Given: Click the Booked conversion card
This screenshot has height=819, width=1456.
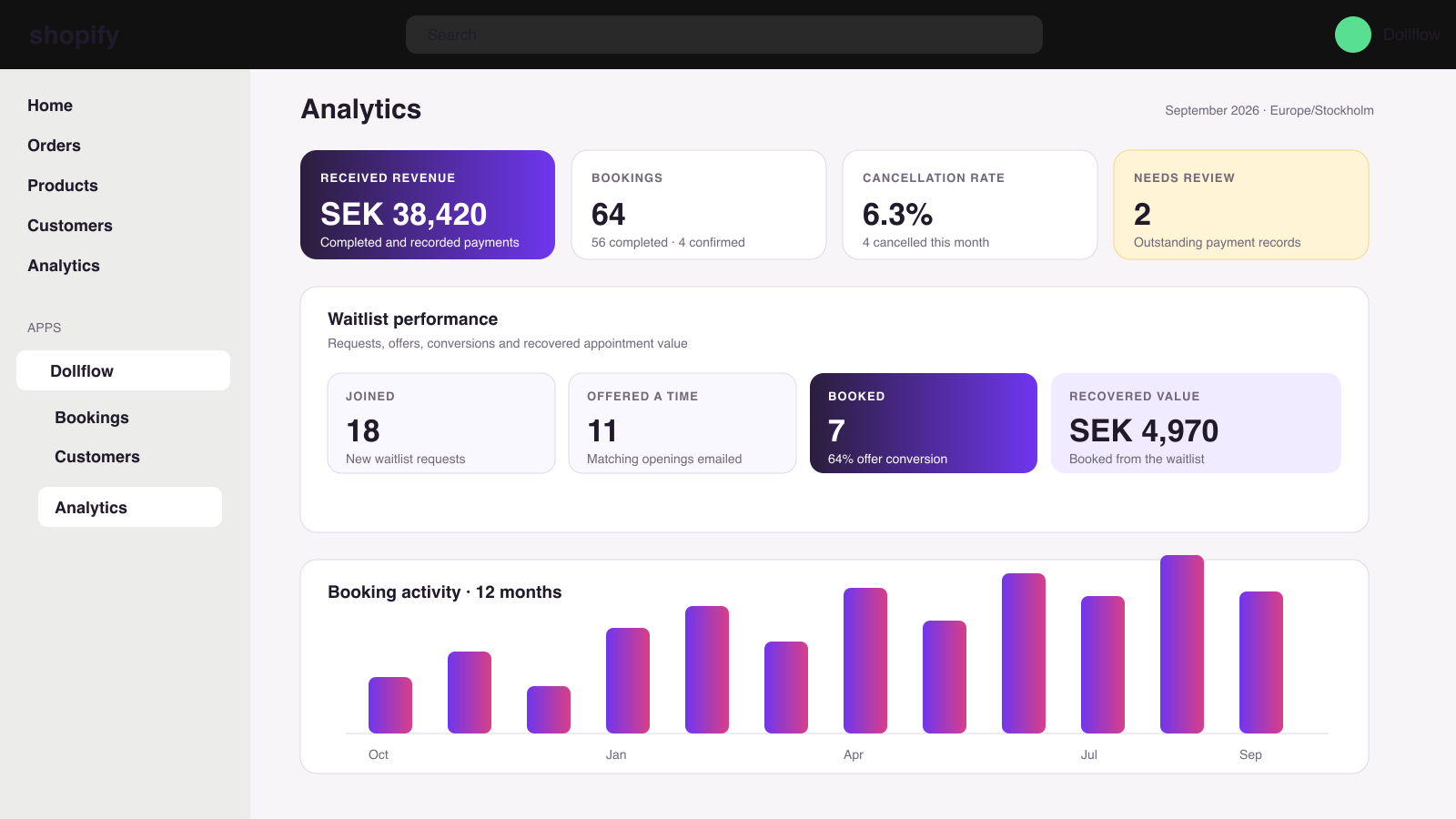Looking at the screenshot, I should 924,423.
